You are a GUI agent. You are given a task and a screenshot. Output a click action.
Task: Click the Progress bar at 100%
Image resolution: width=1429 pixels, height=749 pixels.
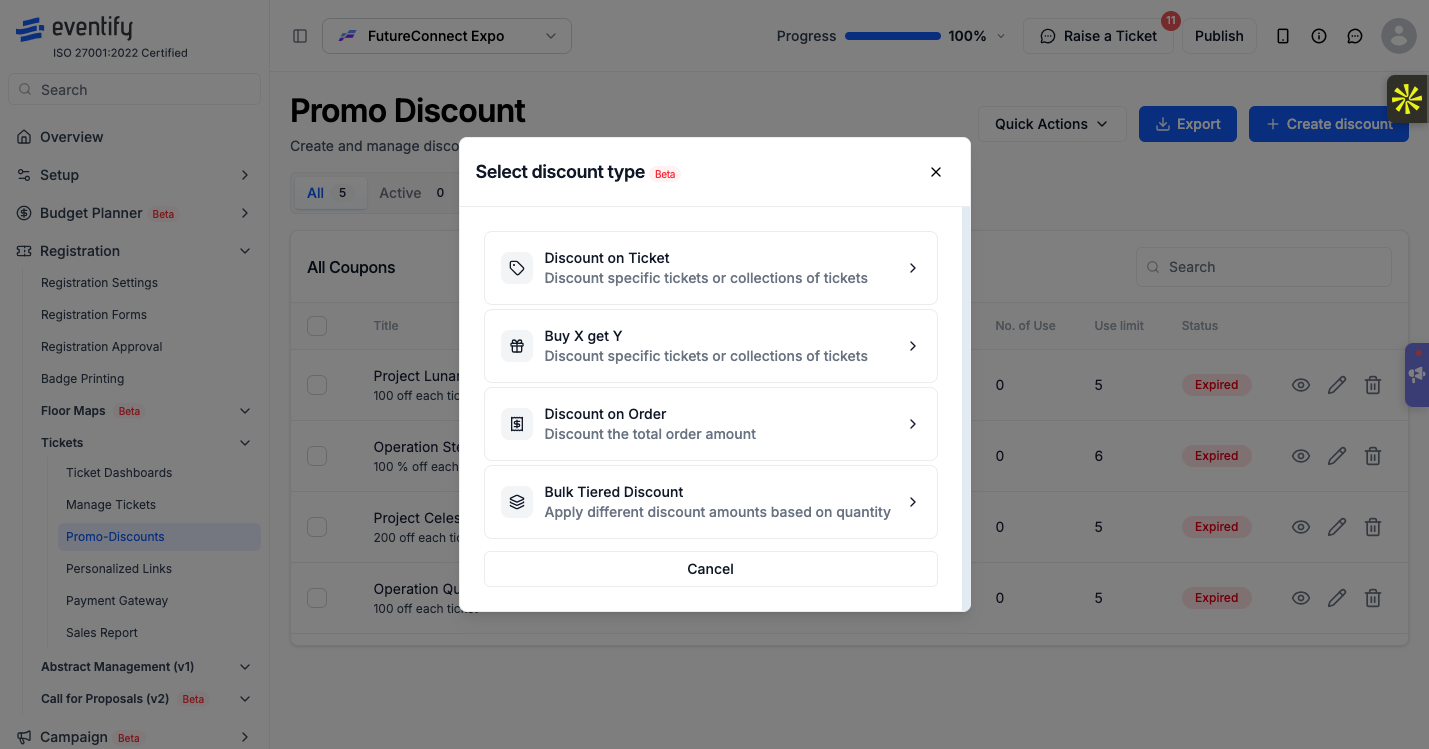coord(893,36)
